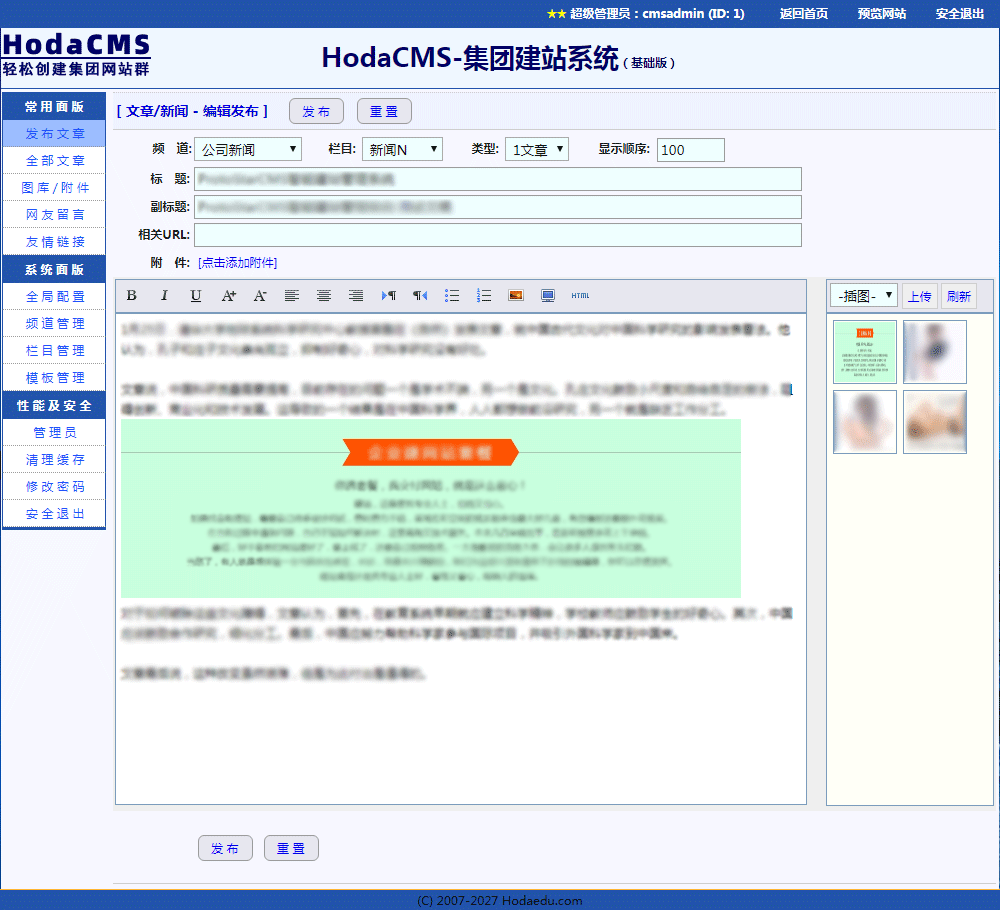Increase font size with A+ icon

coord(228,295)
